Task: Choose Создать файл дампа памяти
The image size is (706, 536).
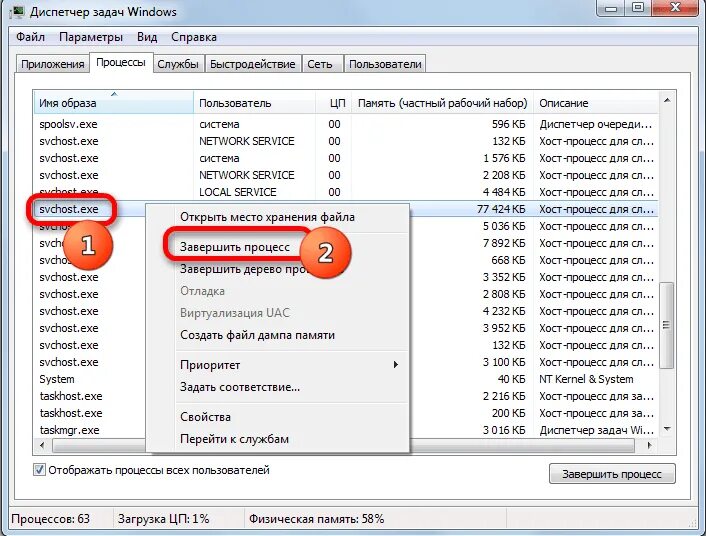Action: tap(257, 335)
